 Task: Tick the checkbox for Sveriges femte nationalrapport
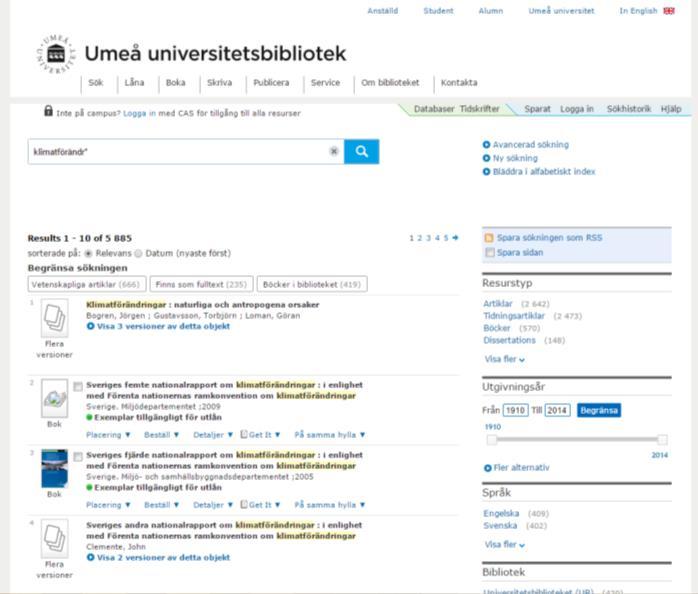click(78, 386)
